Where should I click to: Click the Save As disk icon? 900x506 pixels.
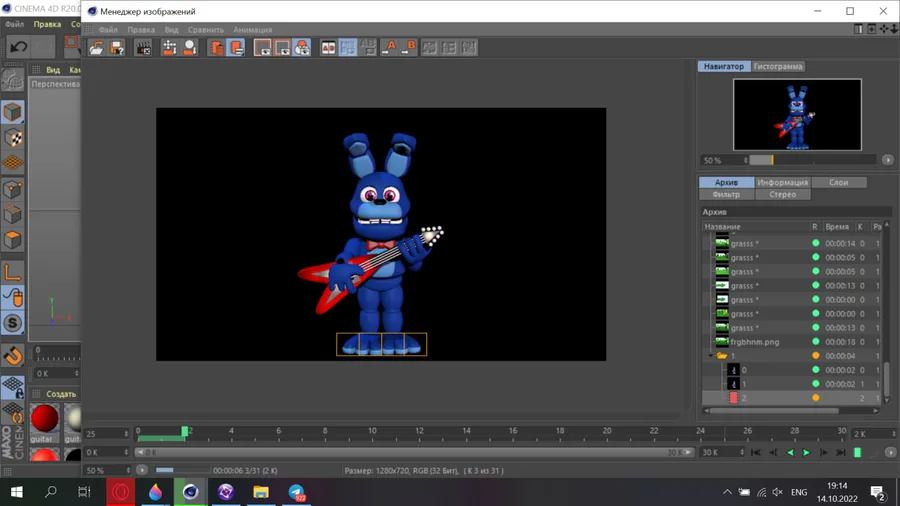click(x=117, y=48)
